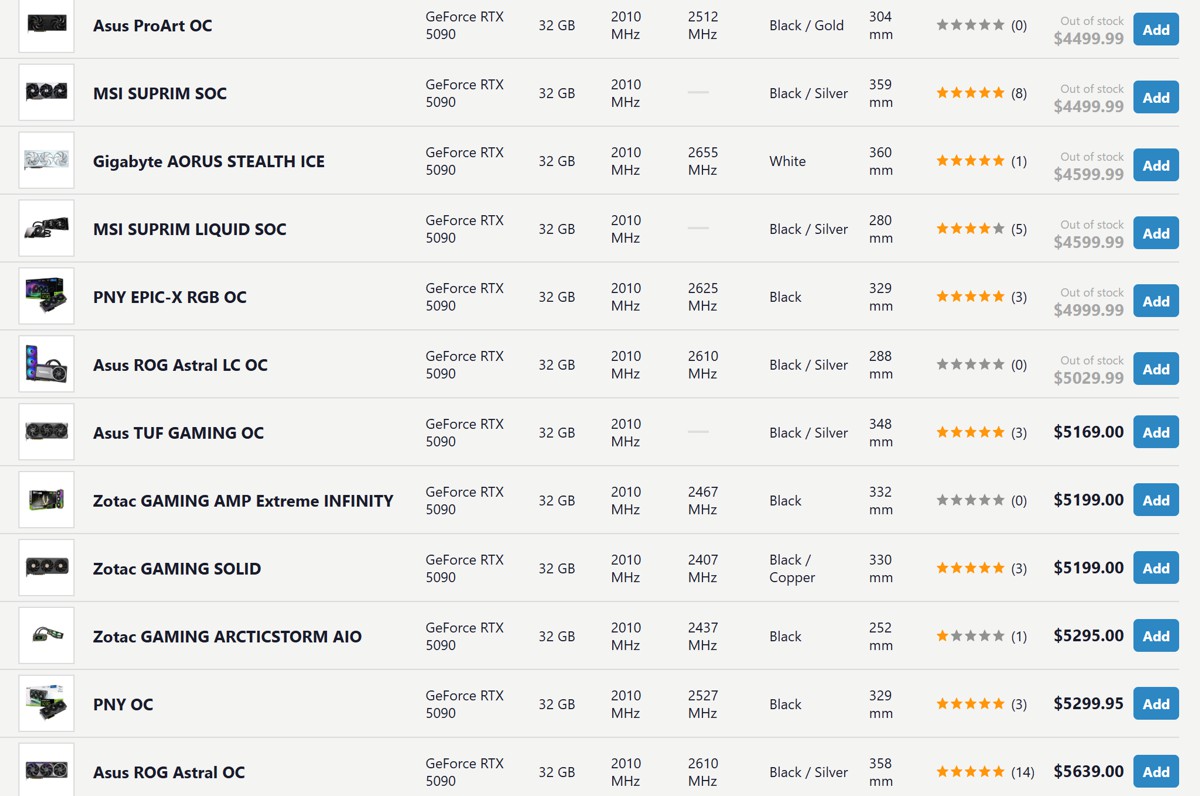Click the 2655 MHz boost clock value
1200x796 pixels.
[x=703, y=161]
